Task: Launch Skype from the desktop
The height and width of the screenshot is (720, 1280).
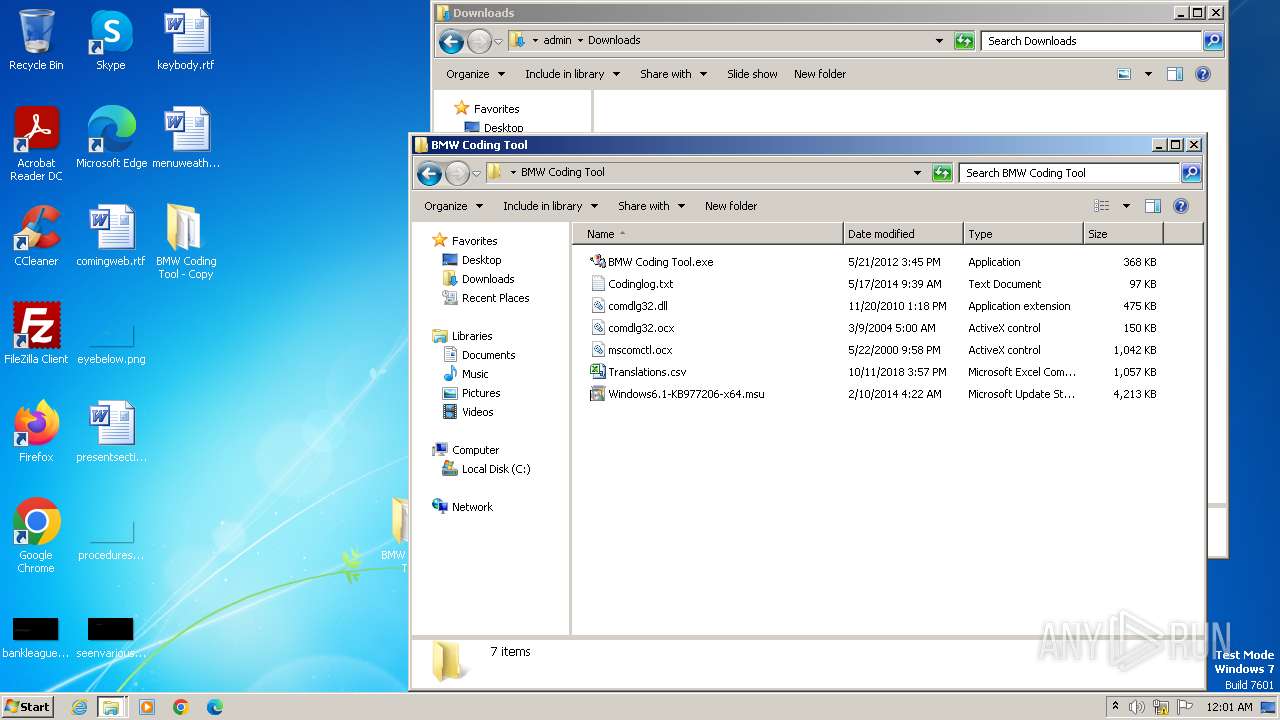Action: coord(111,40)
